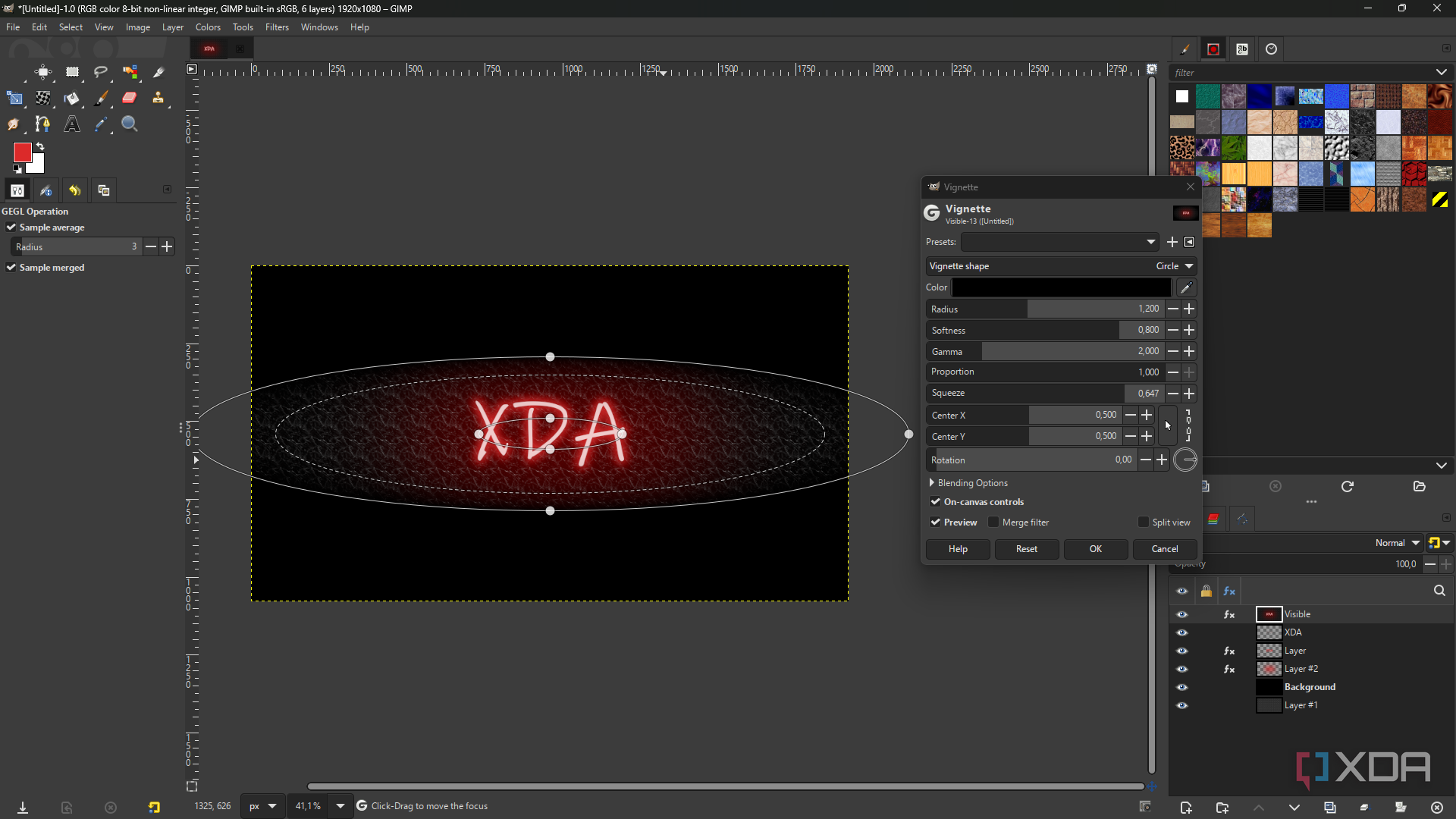Screen dimensions: 1456x819
Task: Click OK to apply Vignette
Action: point(1096,549)
